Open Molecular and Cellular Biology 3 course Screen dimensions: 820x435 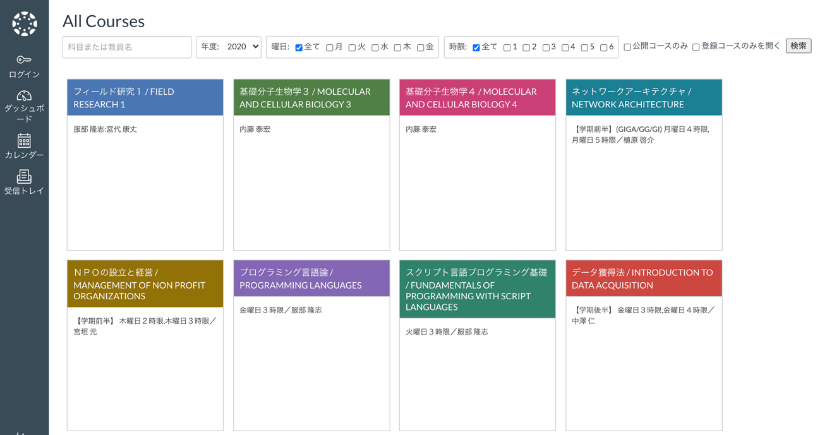[310, 97]
